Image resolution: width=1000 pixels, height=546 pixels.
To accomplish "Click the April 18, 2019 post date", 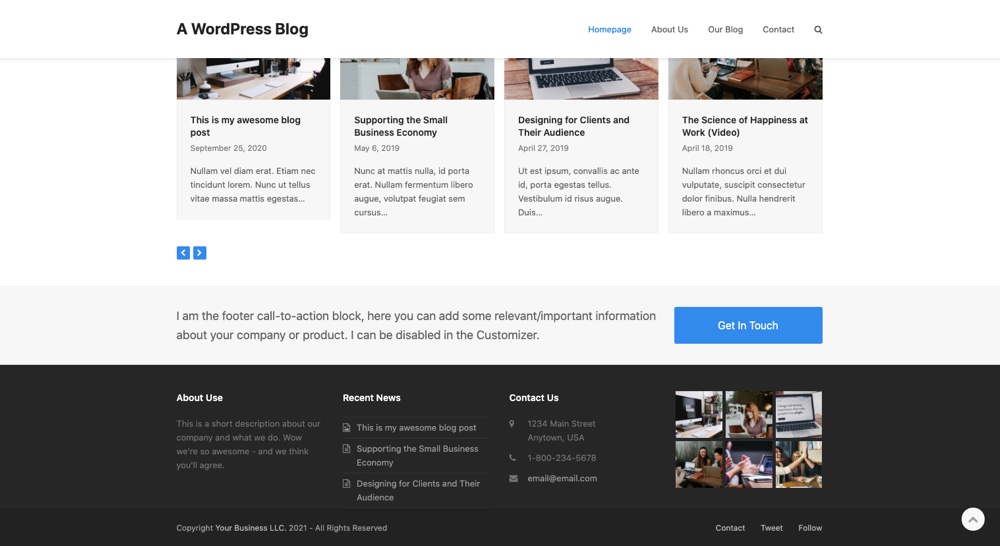I will [707, 148].
